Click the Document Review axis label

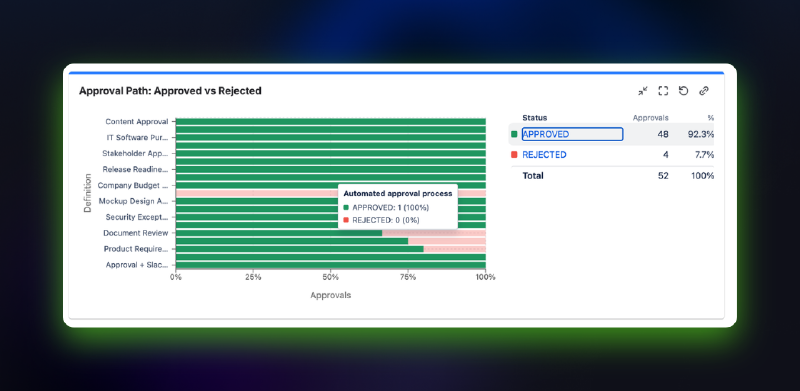[136, 233]
